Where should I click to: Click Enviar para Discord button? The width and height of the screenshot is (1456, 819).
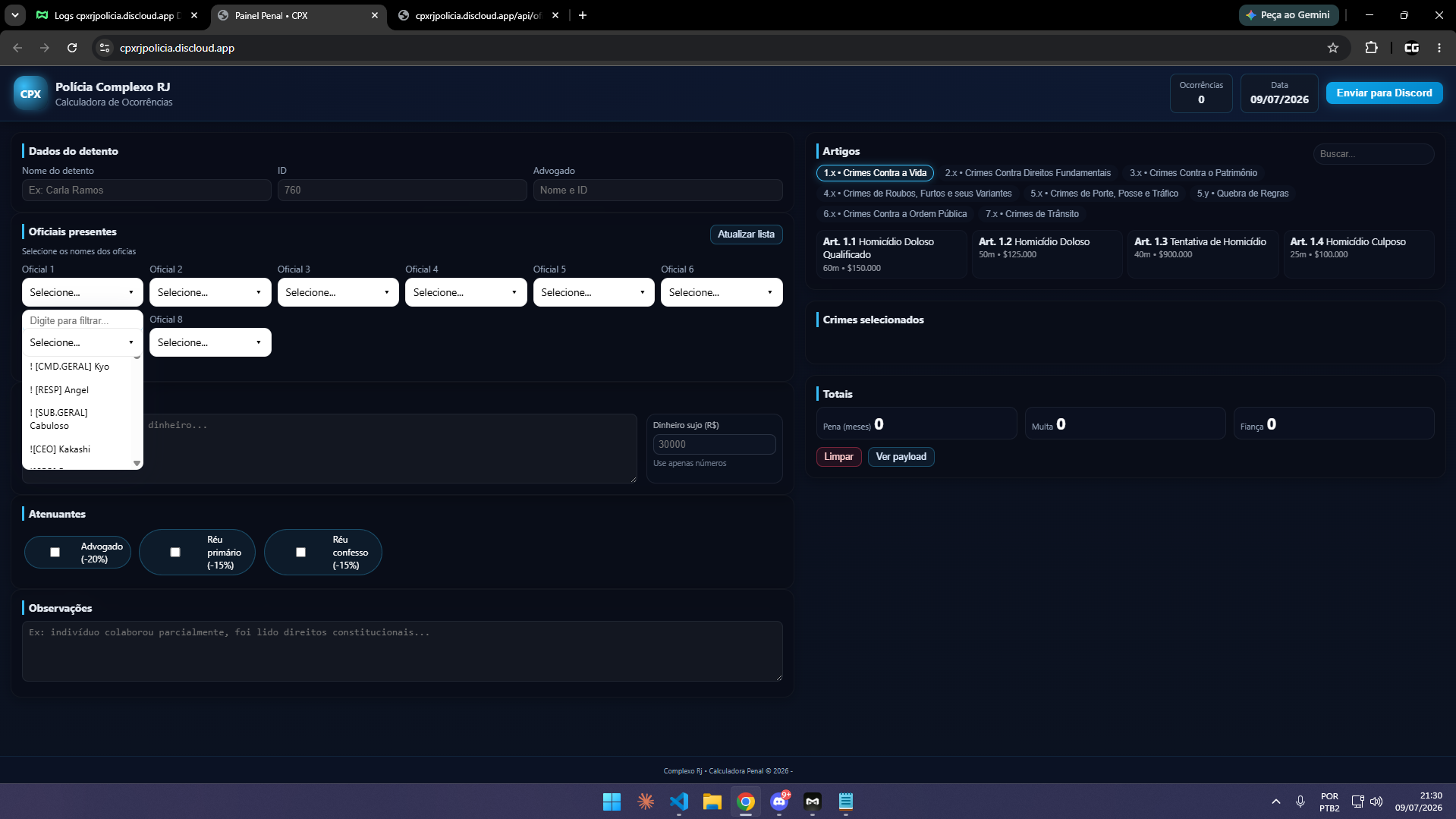[x=1385, y=93]
